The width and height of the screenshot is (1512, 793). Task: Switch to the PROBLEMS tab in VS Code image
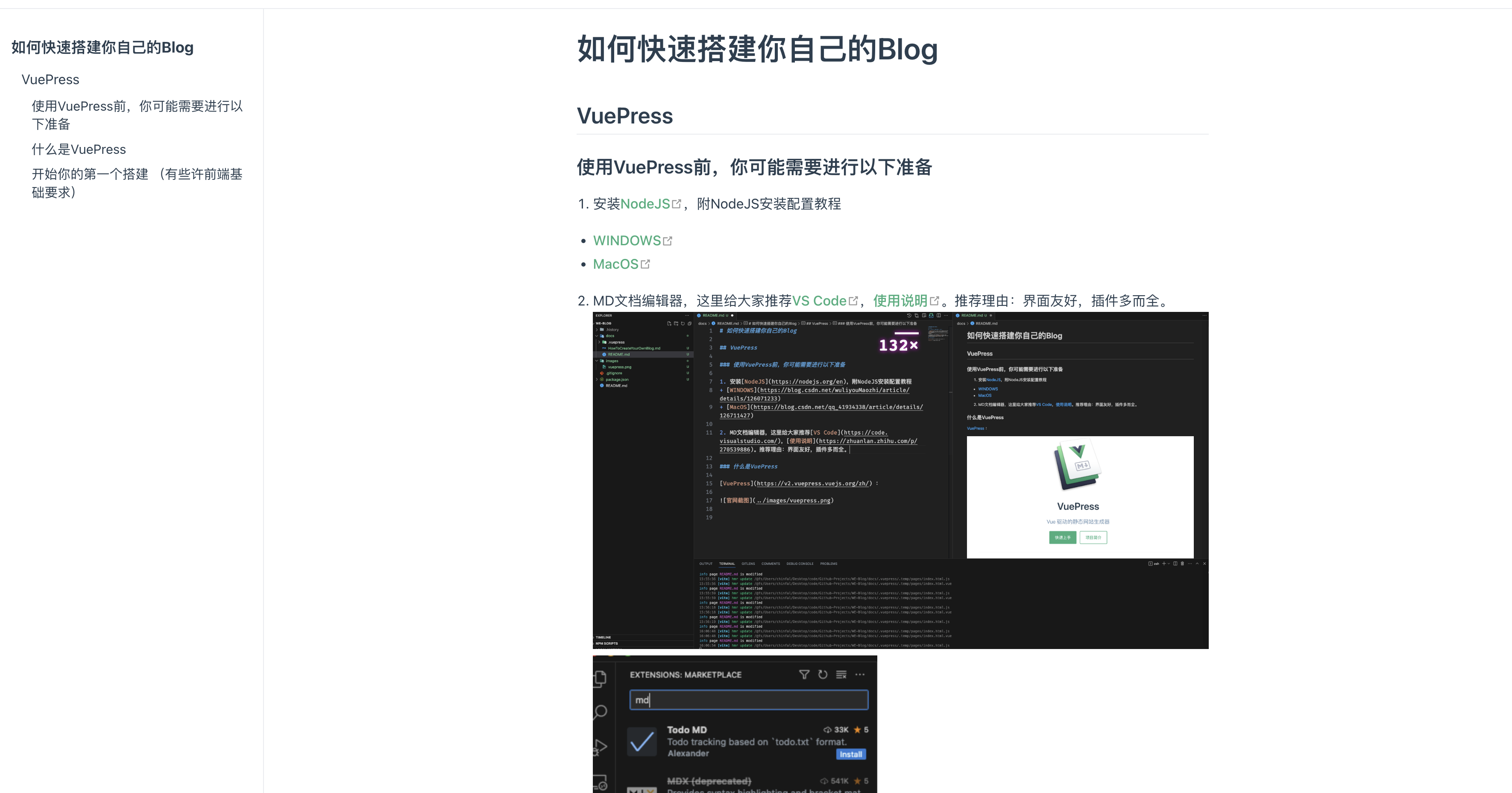[829, 564]
